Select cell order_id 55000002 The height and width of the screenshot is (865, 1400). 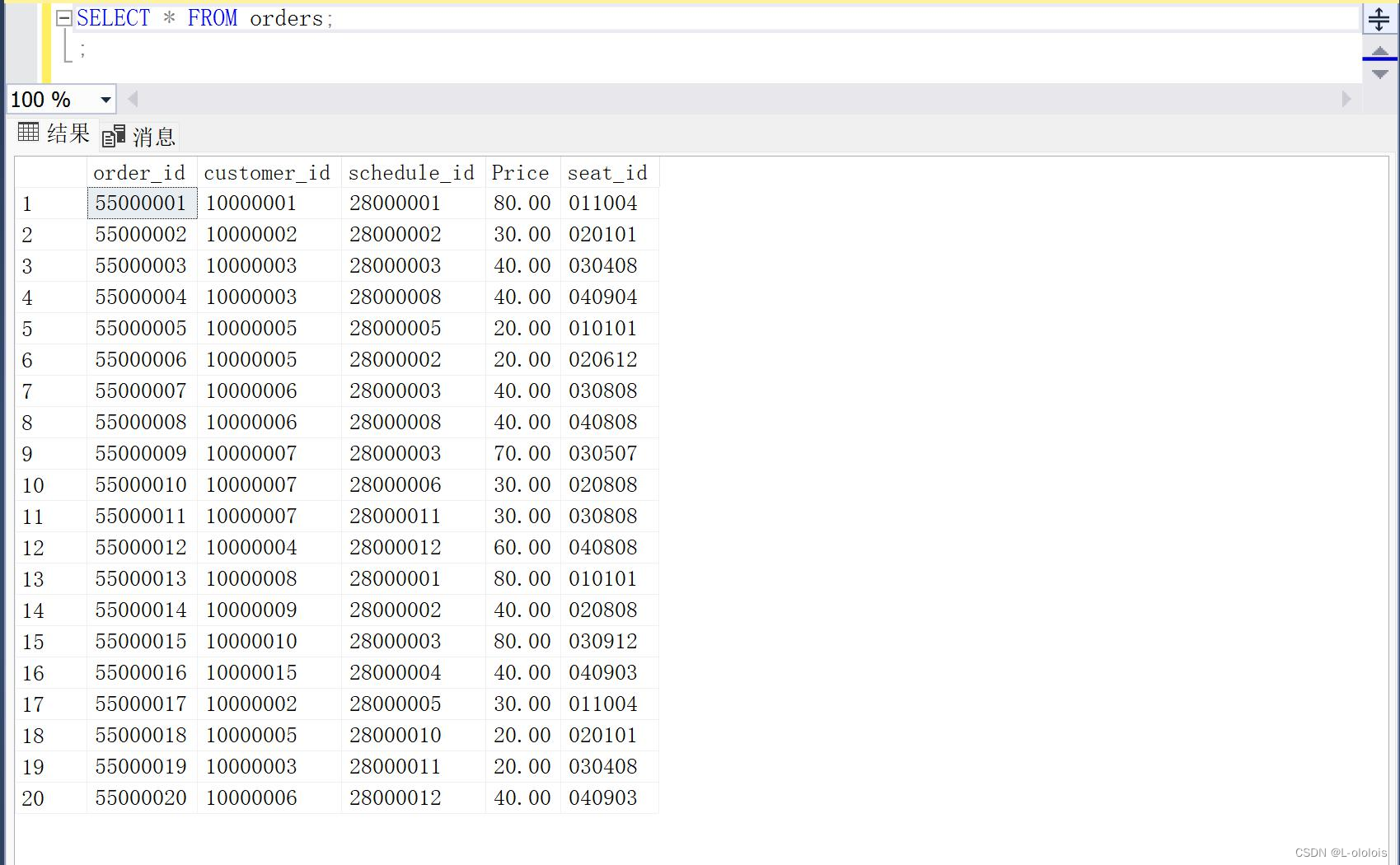(142, 234)
